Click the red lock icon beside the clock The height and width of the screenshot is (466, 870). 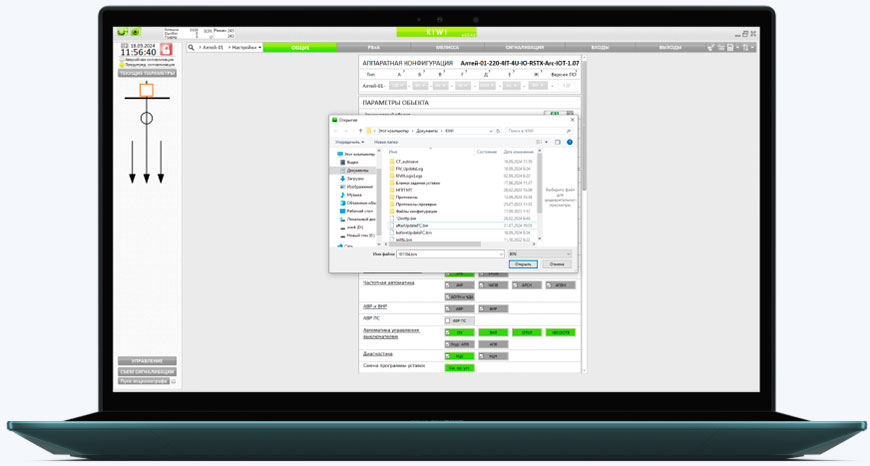coord(166,49)
